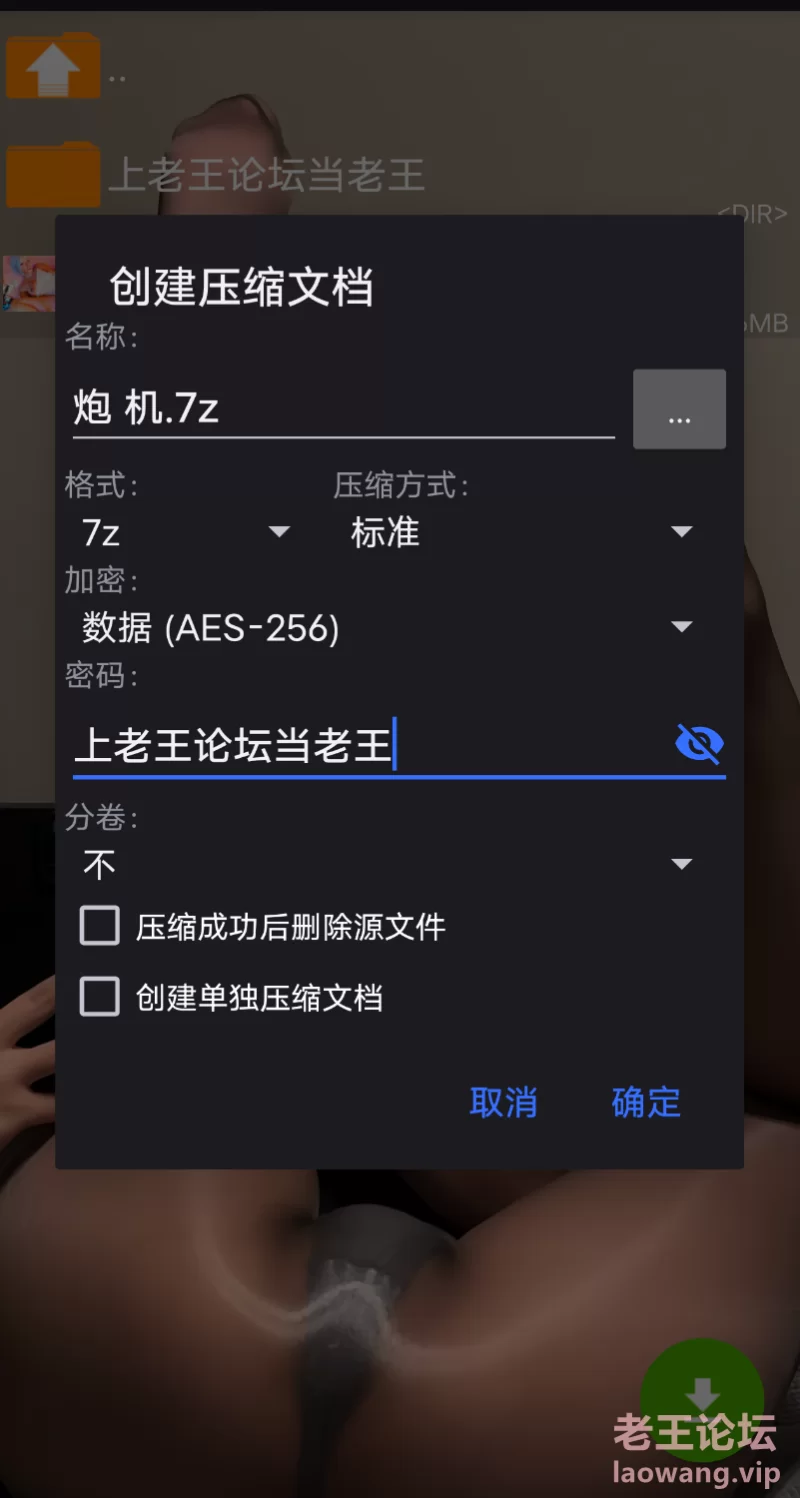Viewport: 800px width, 1498px height.
Task: Open the 上老王论坛当老王 folder icon
Action: tap(53, 174)
